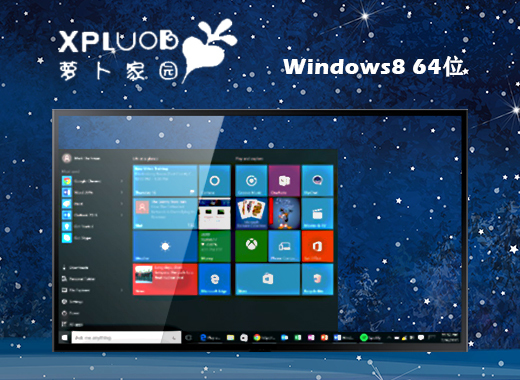Open OneNote on the taskbar
This screenshot has height=380, width=520.
click(x=311, y=338)
